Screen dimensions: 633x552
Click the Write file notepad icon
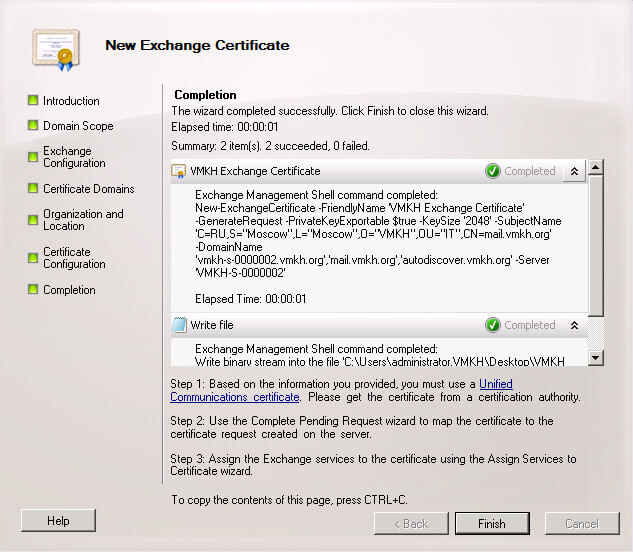[179, 325]
